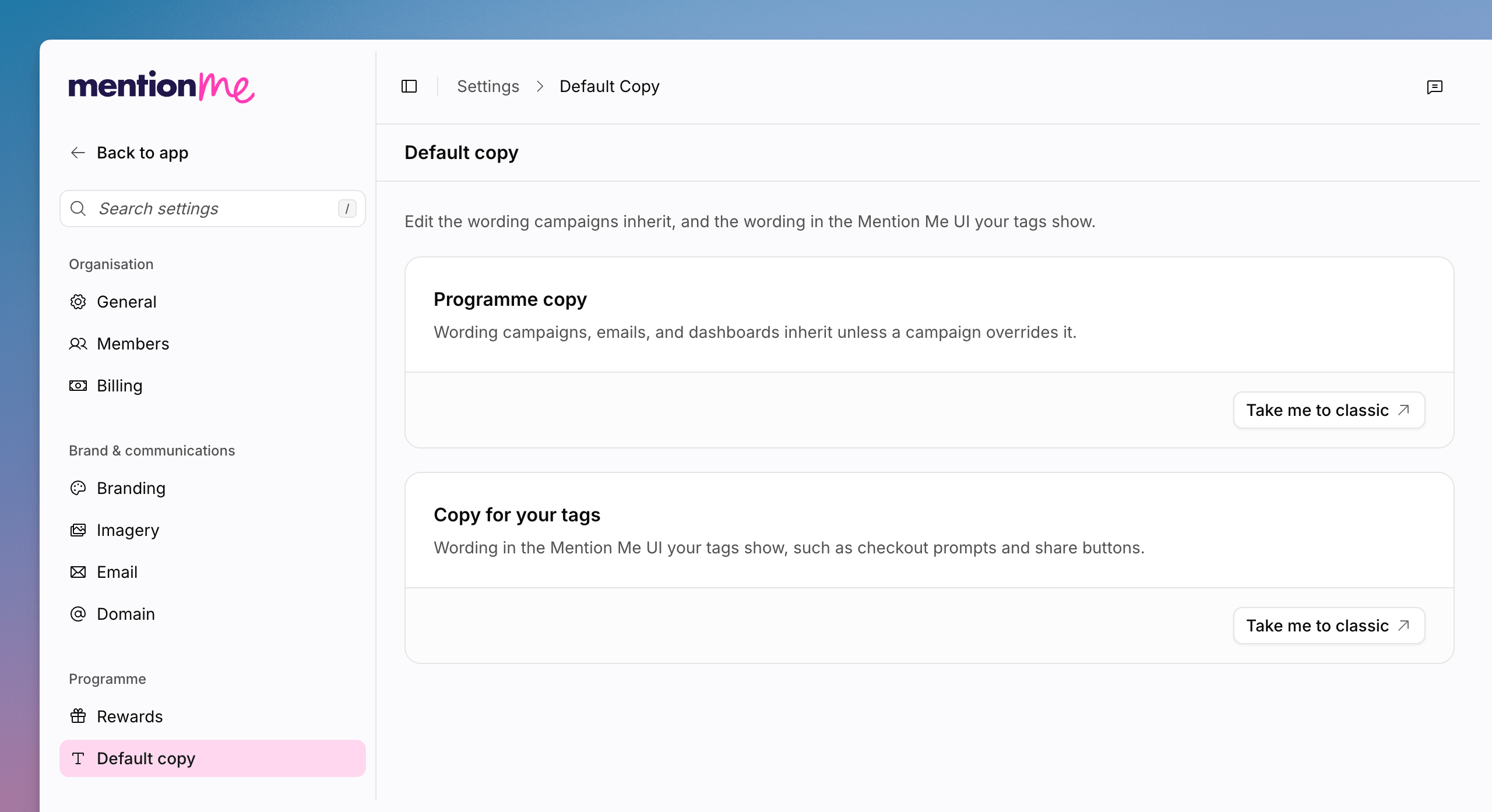This screenshot has height=812, width=1492.
Task: Open the feedback chat icon
Action: click(x=1435, y=87)
